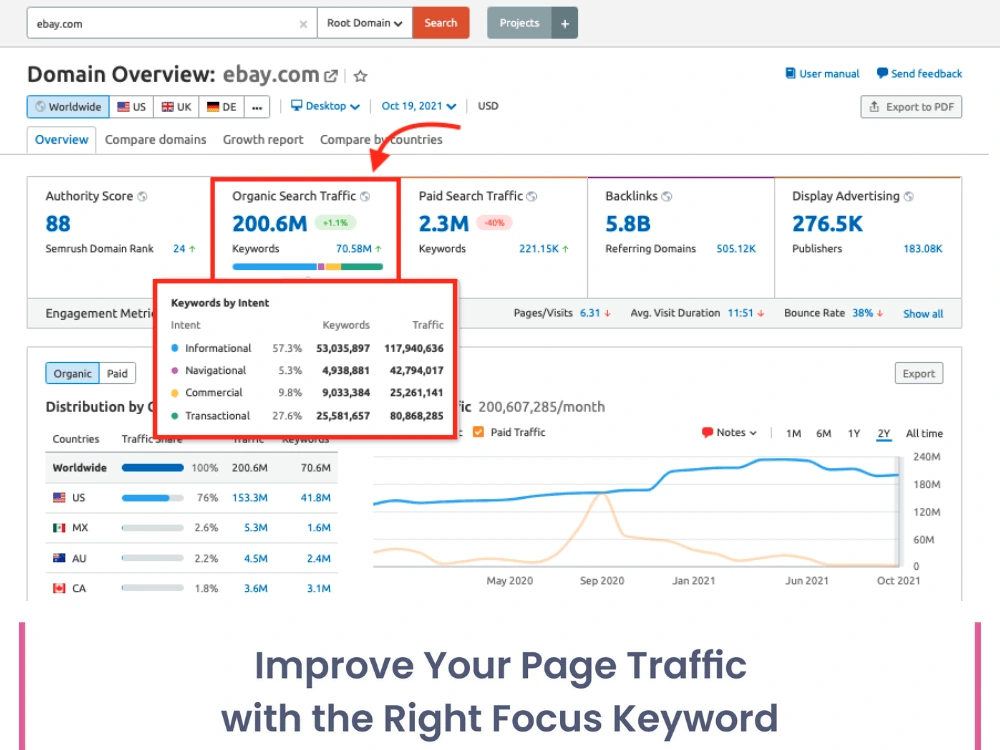1000x750 pixels.
Task: Click the US traffic share bar
Action: click(152, 497)
